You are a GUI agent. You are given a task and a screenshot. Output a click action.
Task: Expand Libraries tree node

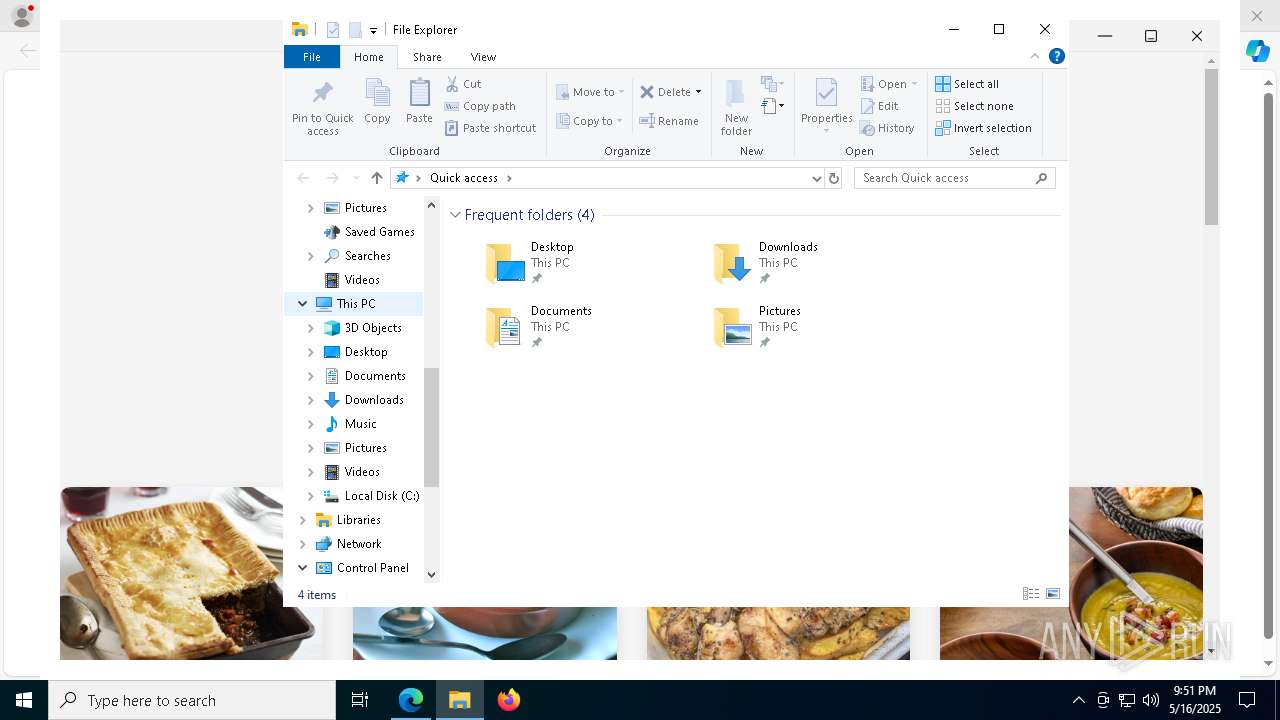303,520
